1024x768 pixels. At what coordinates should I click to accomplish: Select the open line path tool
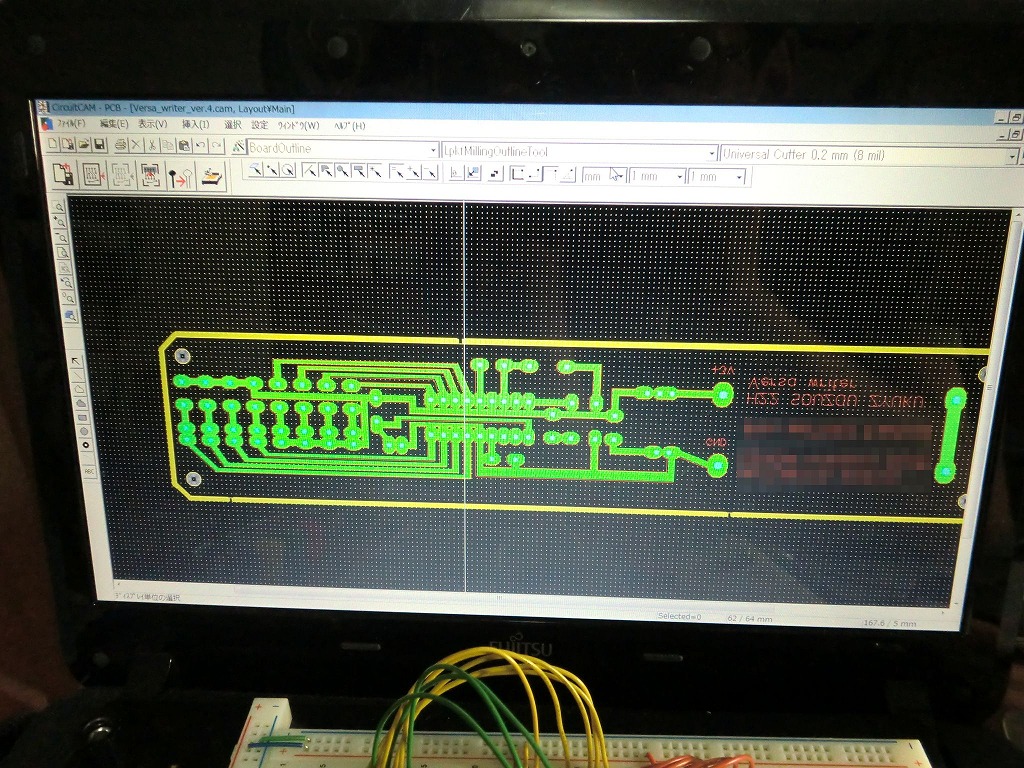(78, 376)
